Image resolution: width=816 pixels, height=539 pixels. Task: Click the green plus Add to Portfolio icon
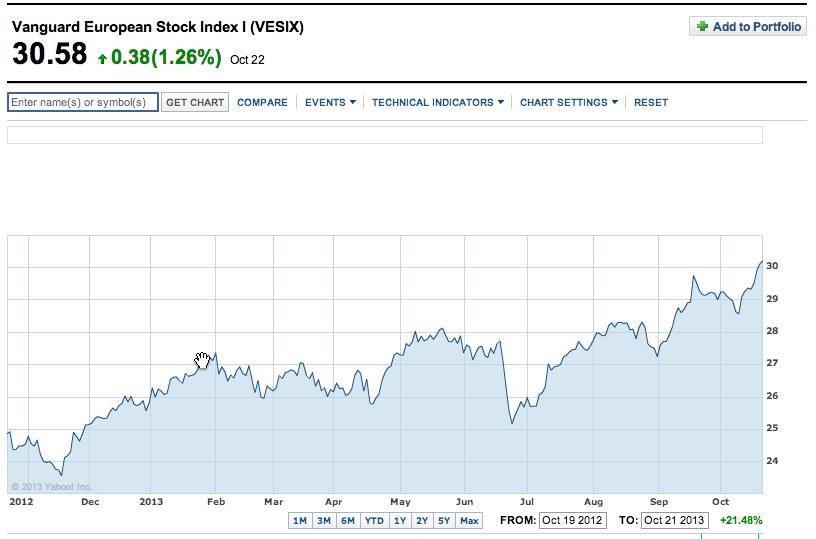coord(702,26)
